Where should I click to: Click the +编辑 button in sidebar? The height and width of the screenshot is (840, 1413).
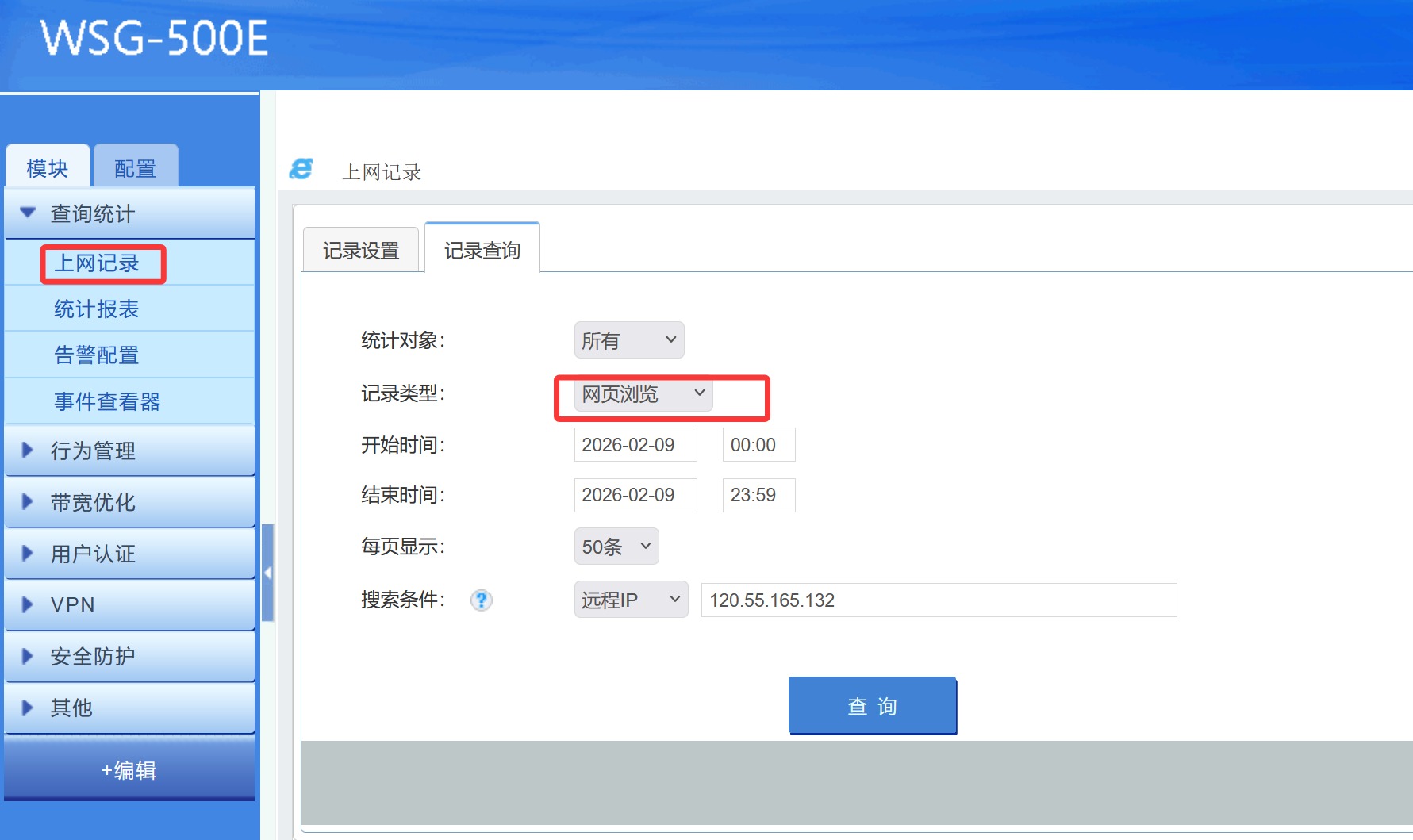coord(129,769)
